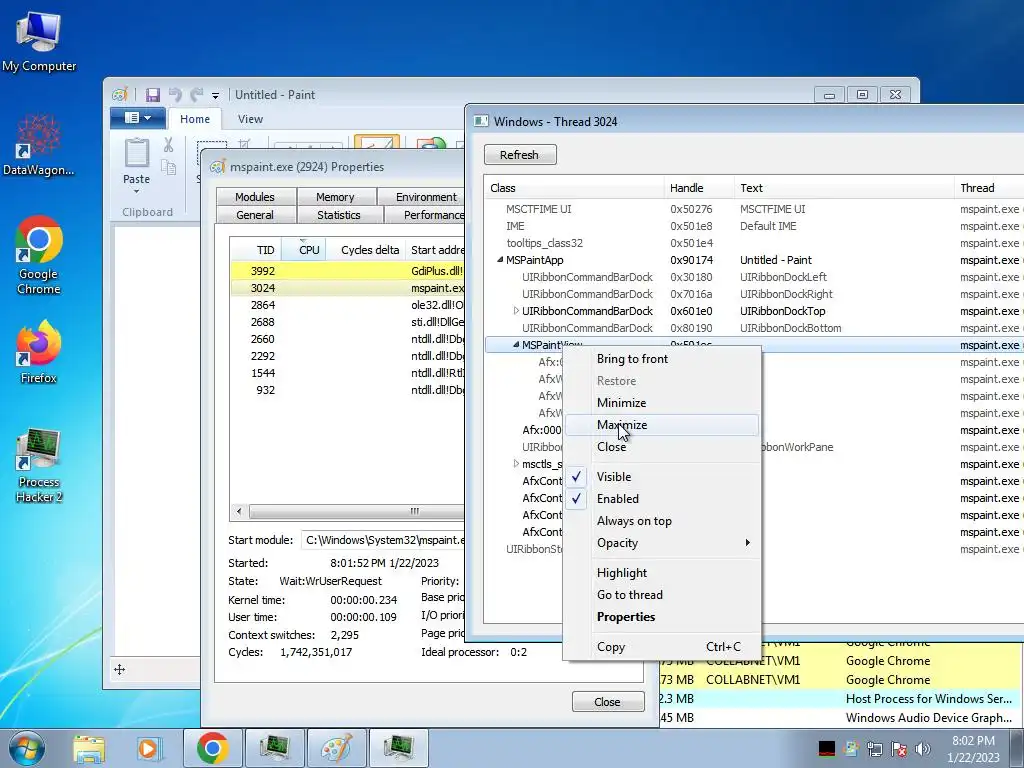The height and width of the screenshot is (768, 1024).
Task: Open the Modules tab in mspaint.exe Properties
Action: 255,197
